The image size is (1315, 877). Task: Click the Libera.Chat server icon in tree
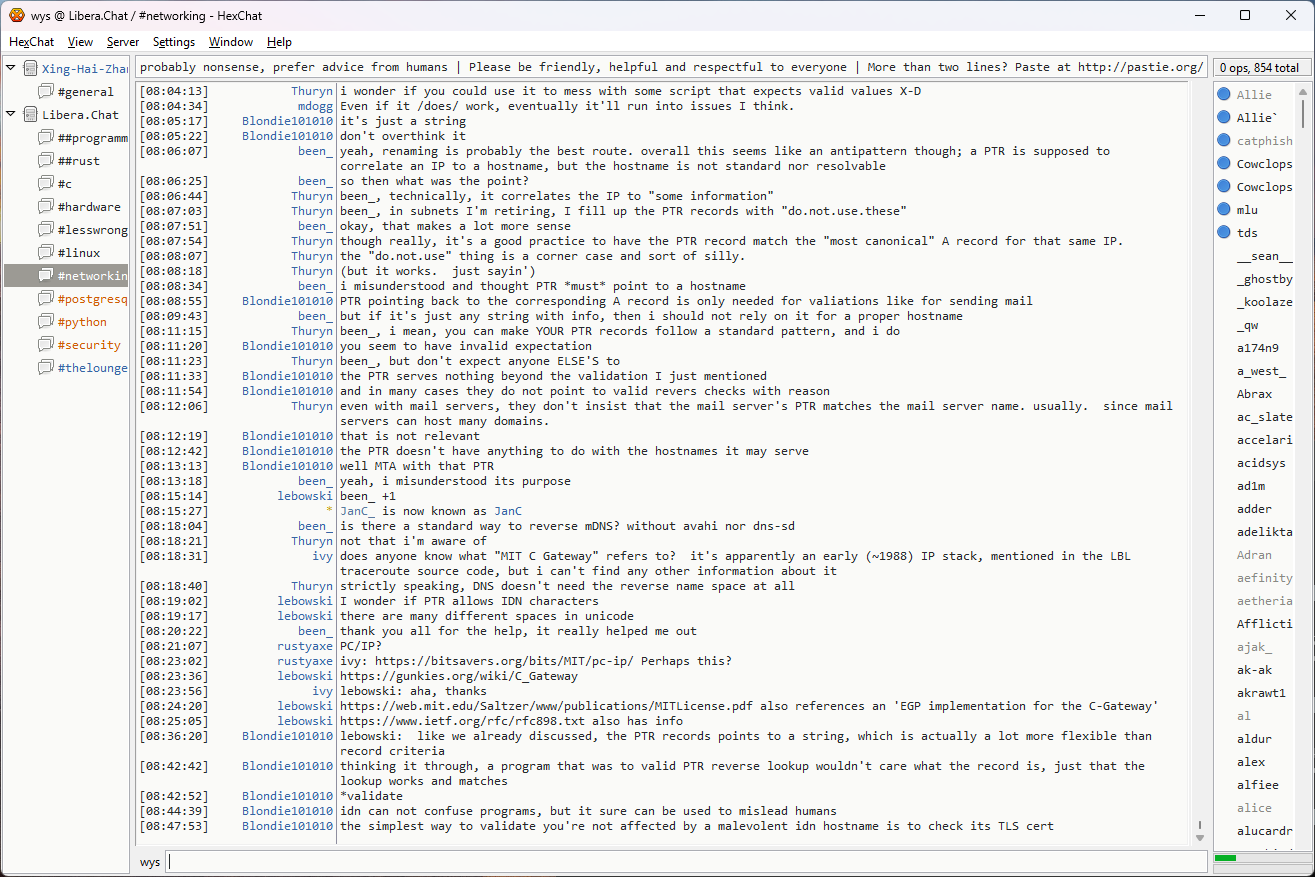[31, 115]
